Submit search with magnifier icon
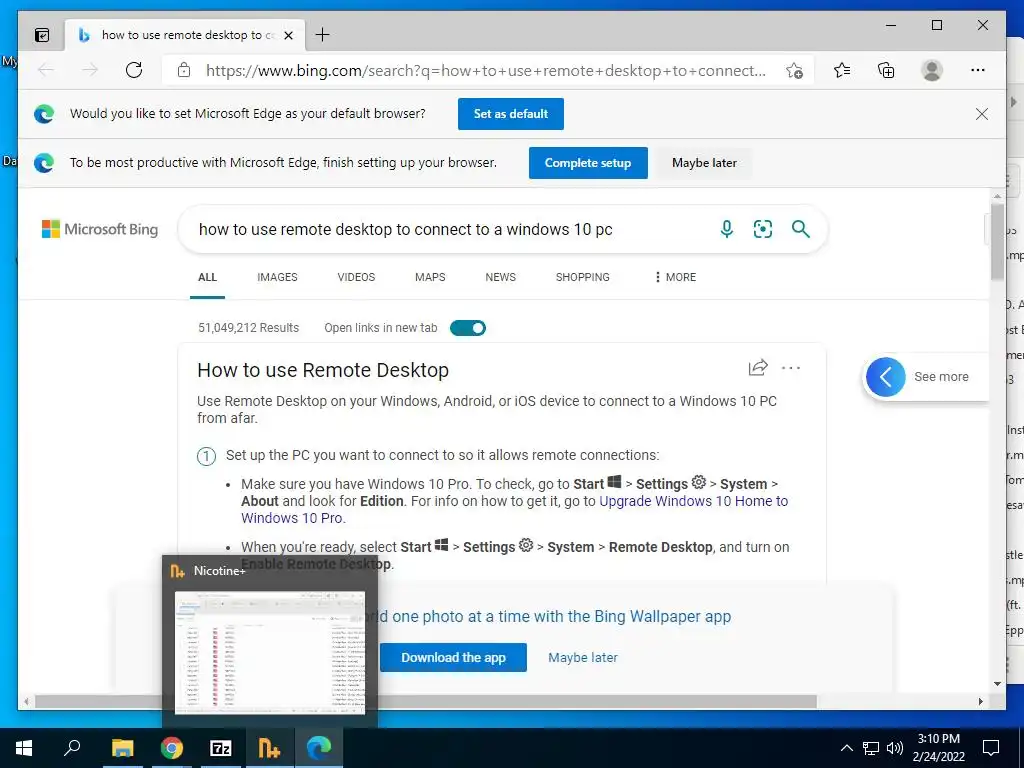This screenshot has width=1024, height=768. point(801,229)
